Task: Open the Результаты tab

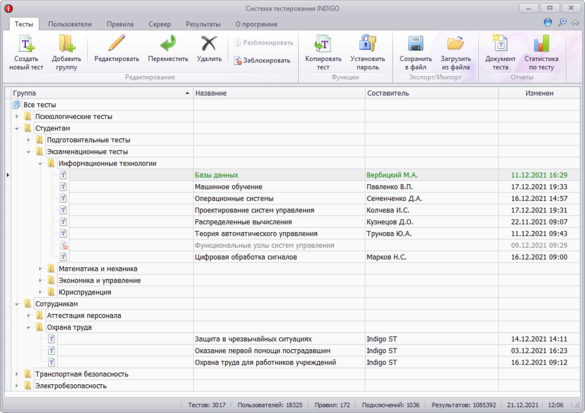Action: coord(203,24)
